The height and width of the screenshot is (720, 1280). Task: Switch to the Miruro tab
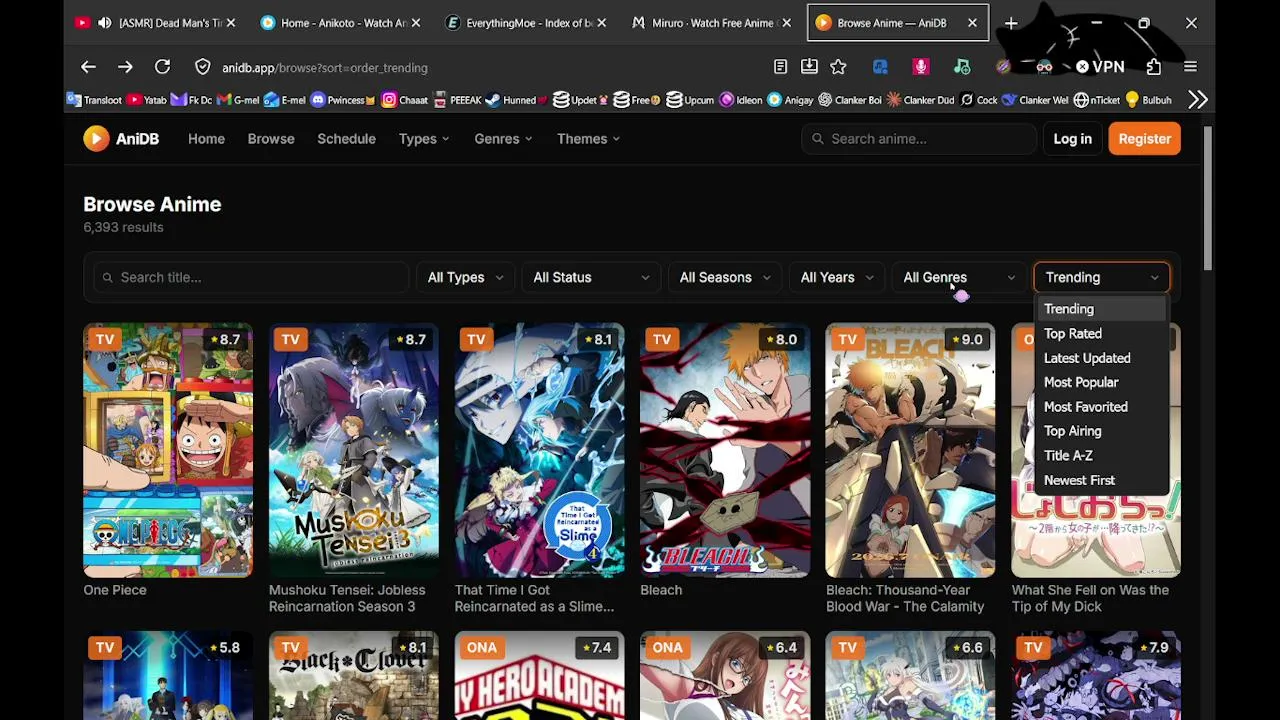click(x=710, y=23)
